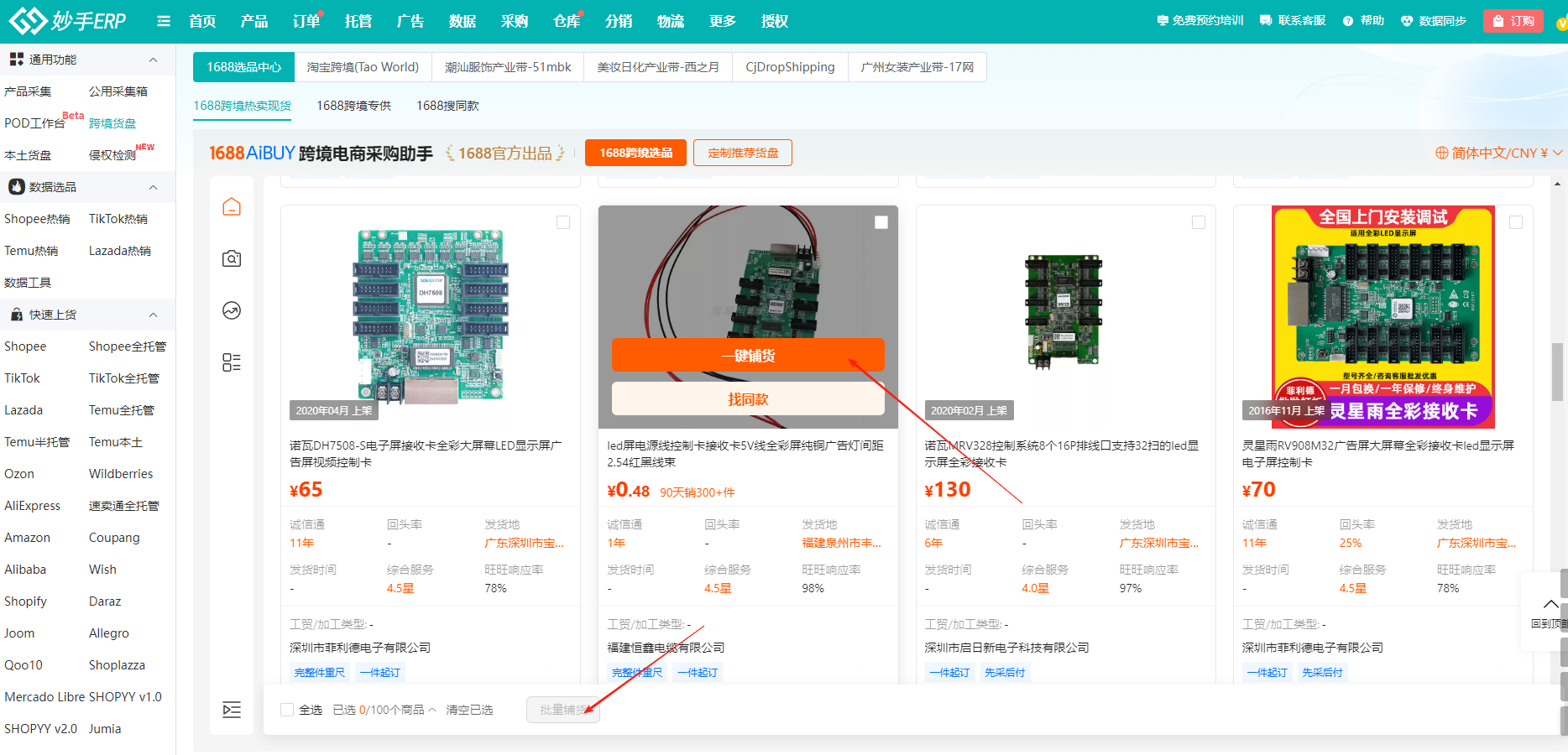Switch to 美妆日化产业带-西之月 tab
Screen dimensions: 1568x755
tap(658, 67)
